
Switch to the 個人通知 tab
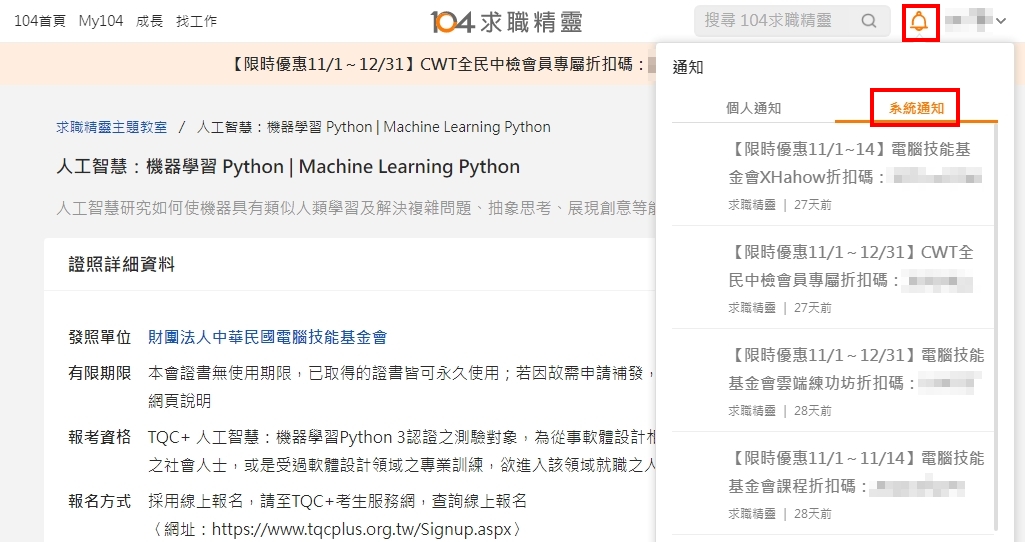coord(753,108)
